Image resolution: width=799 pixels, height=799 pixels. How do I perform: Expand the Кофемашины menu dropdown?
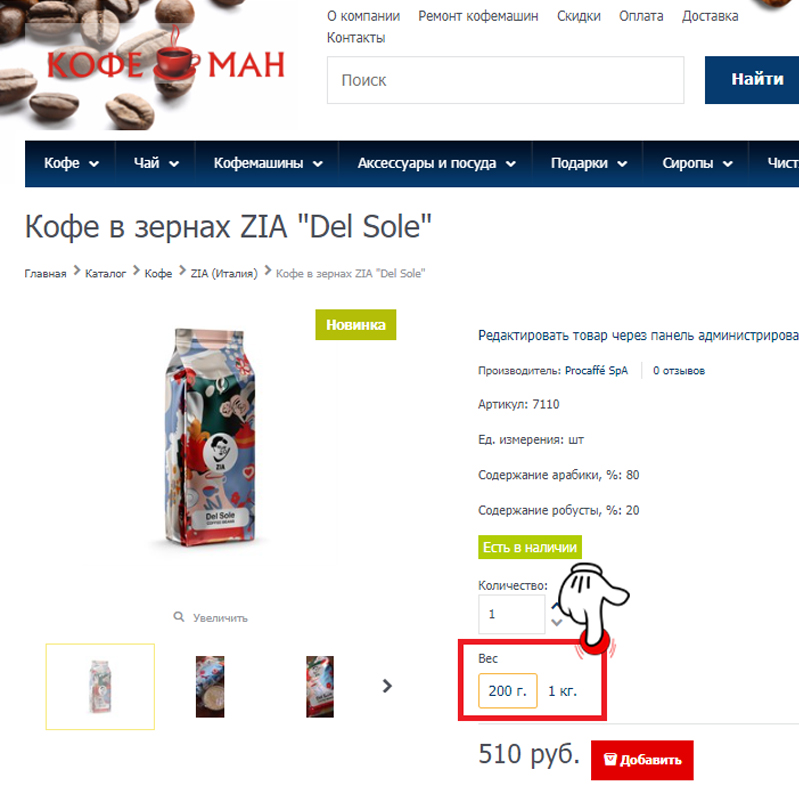pyautogui.click(x=268, y=163)
